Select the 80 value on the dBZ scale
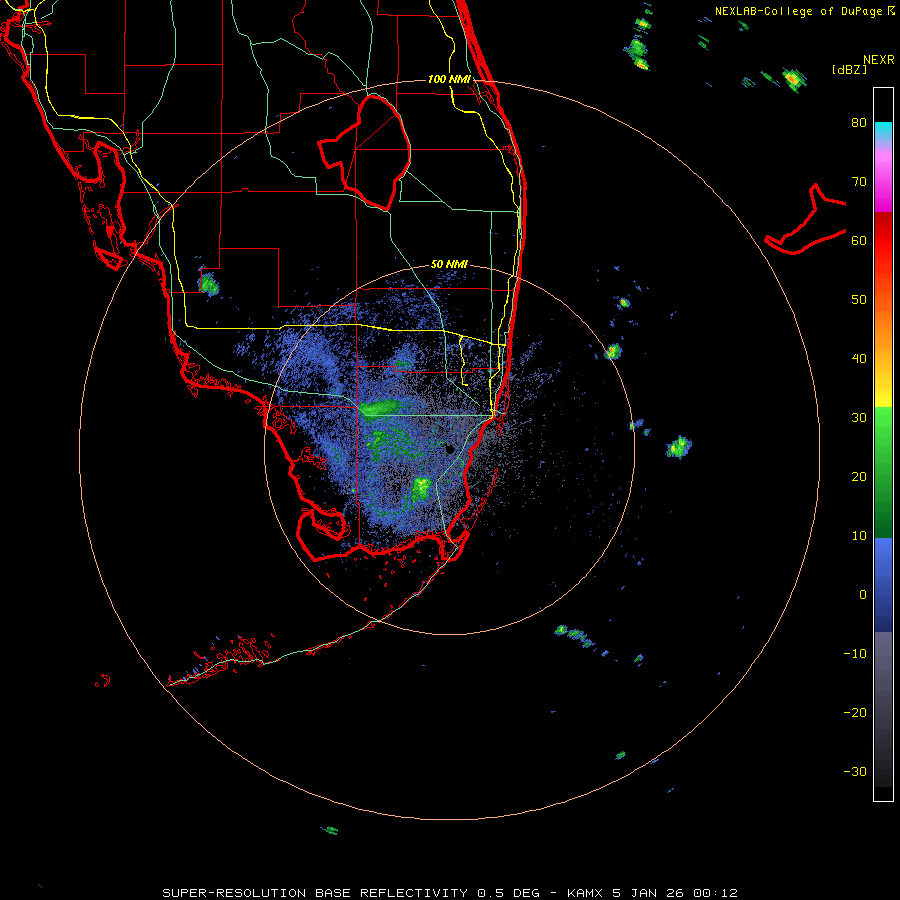Screen dimensions: 900x900 tap(859, 123)
